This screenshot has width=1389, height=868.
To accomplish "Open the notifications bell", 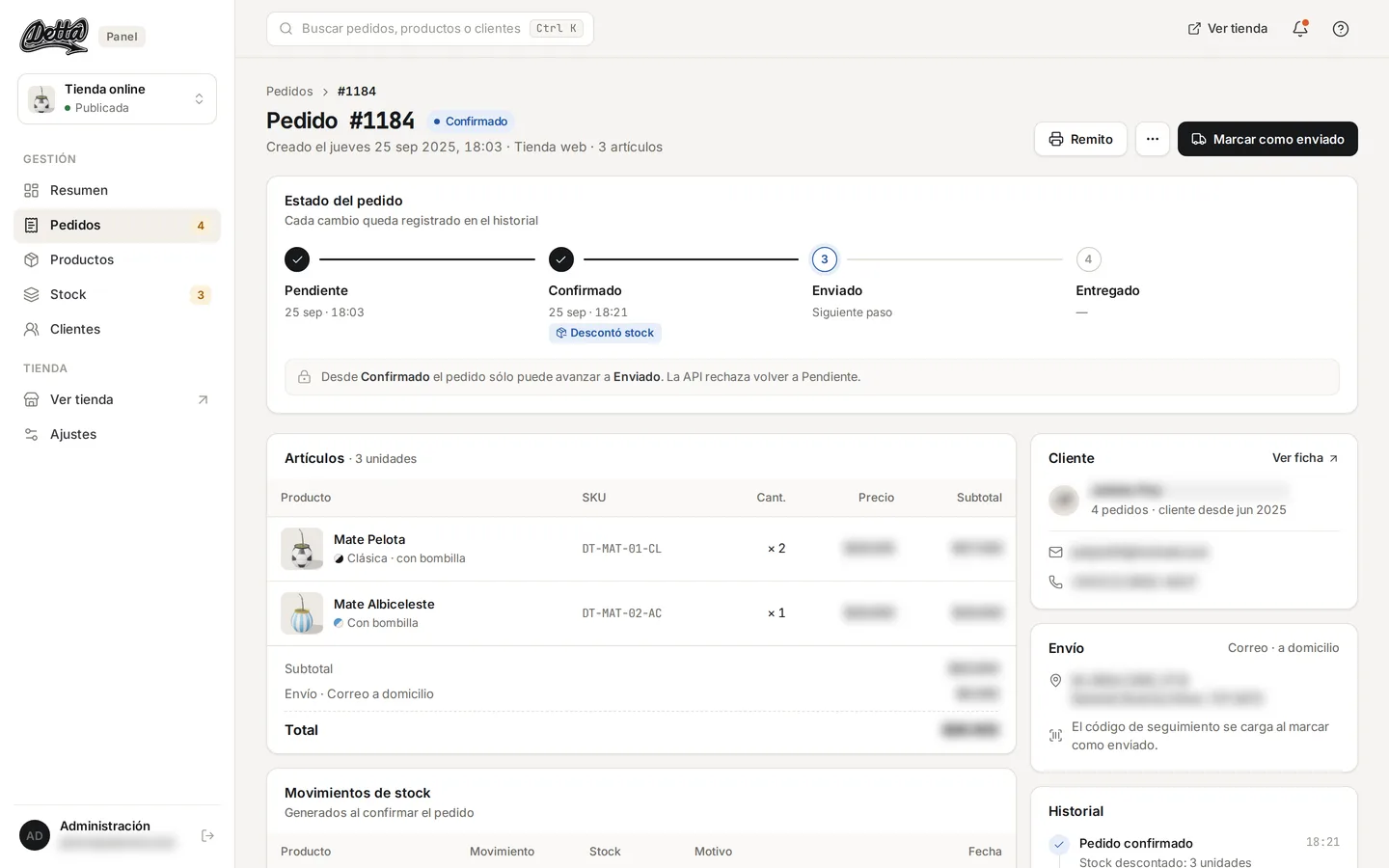I will [1300, 29].
